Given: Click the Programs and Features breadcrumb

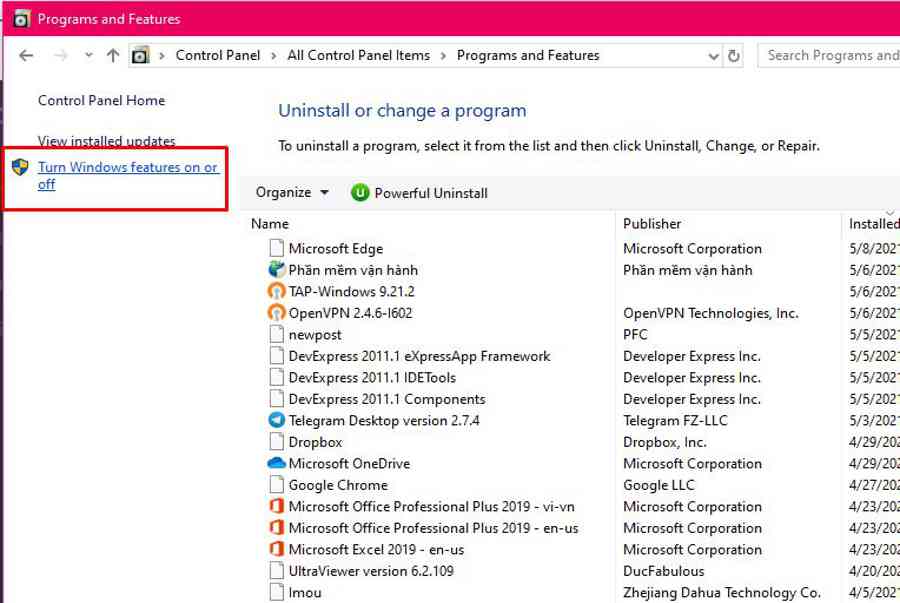Looking at the screenshot, I should coord(528,55).
